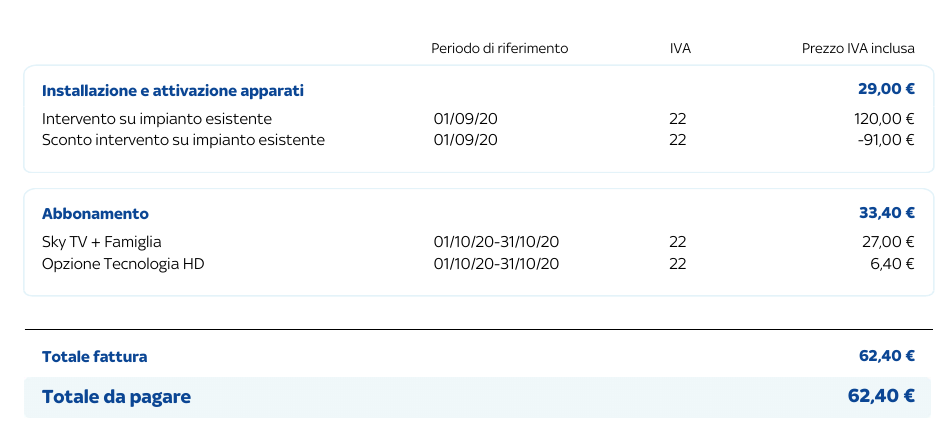The height and width of the screenshot is (425, 949).
Task: Select the "Sconto intervento su impianto esistente" row
Action: pos(183,140)
